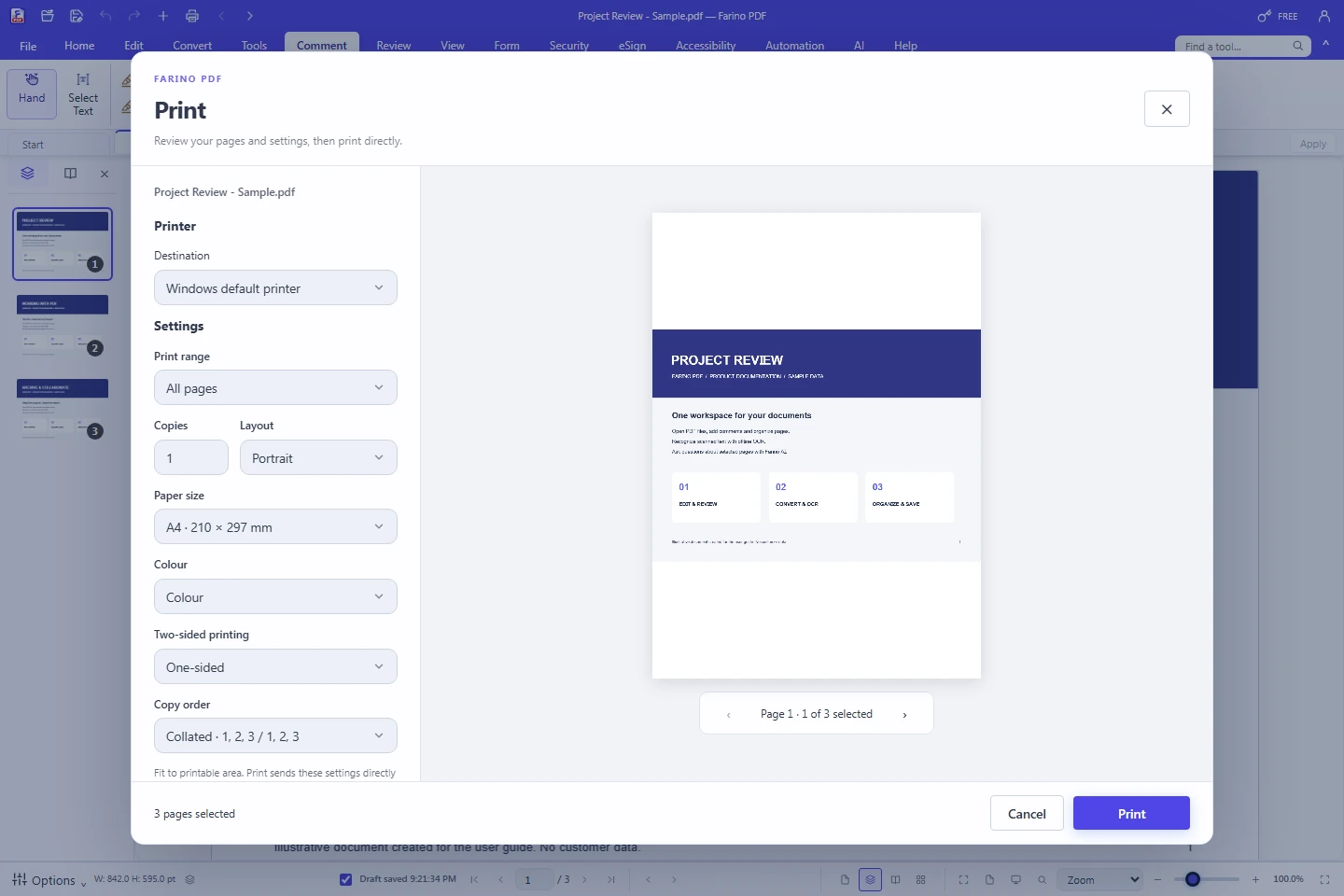Click the magnifier icon in status bar
This screenshot has height=896, width=1344.
[x=1042, y=879]
